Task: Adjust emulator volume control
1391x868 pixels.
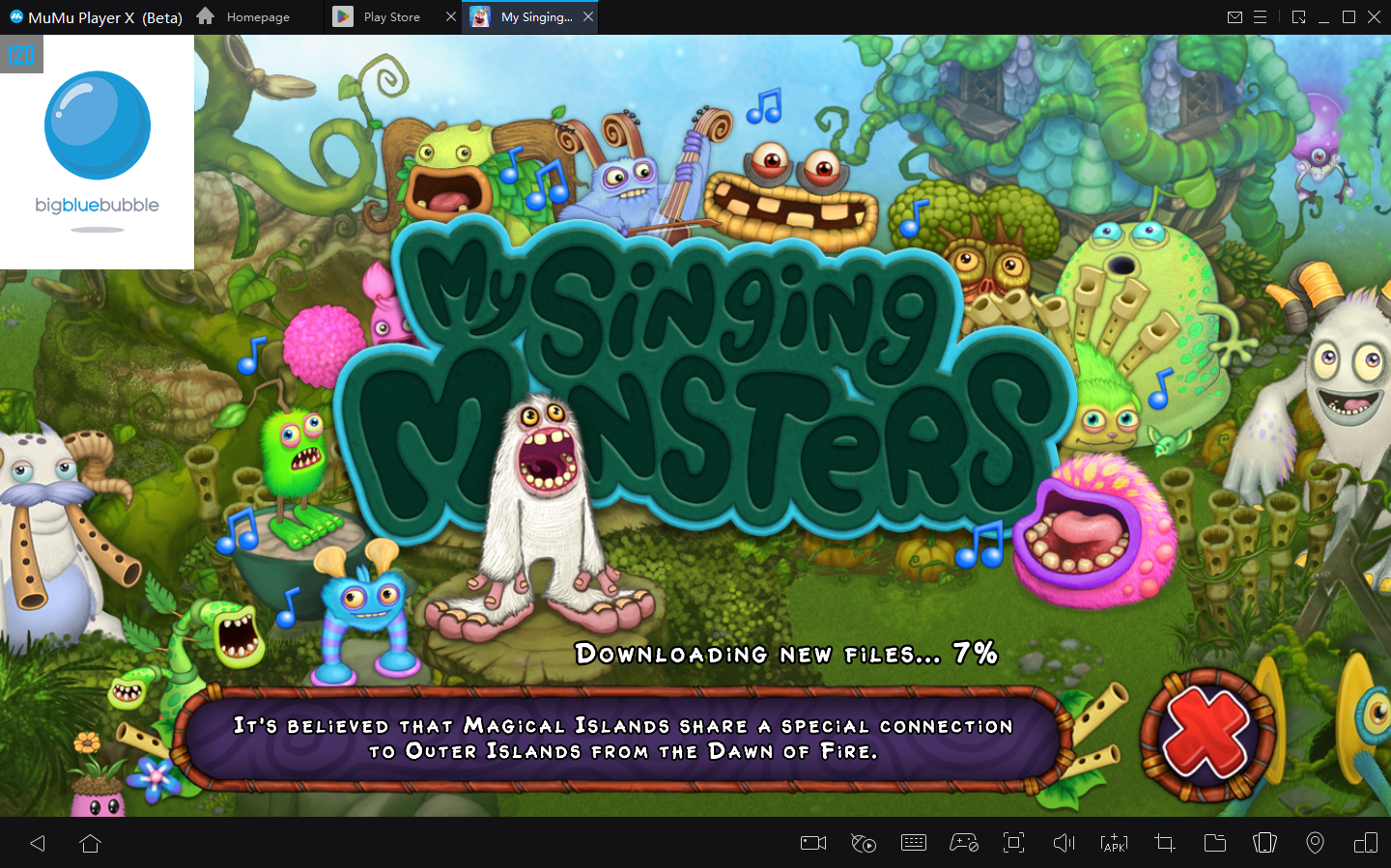Action: 1064,843
